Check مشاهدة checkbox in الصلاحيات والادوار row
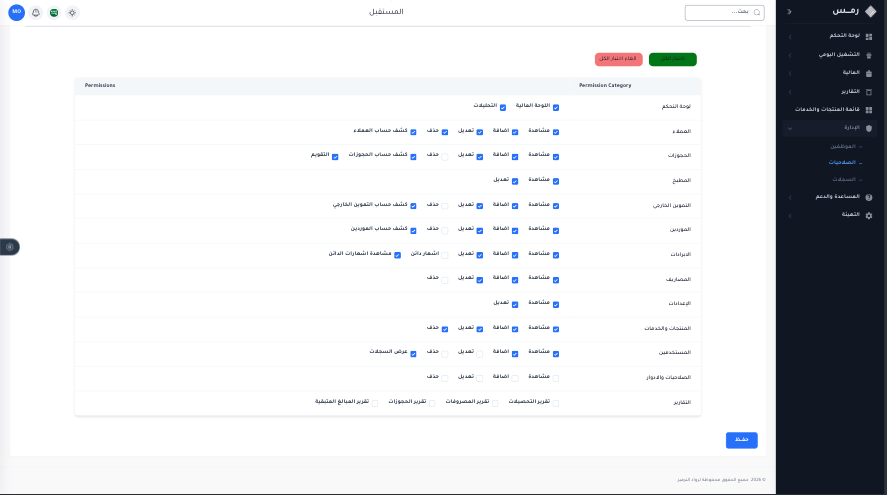This screenshot has height=495, width=887. [x=556, y=378]
